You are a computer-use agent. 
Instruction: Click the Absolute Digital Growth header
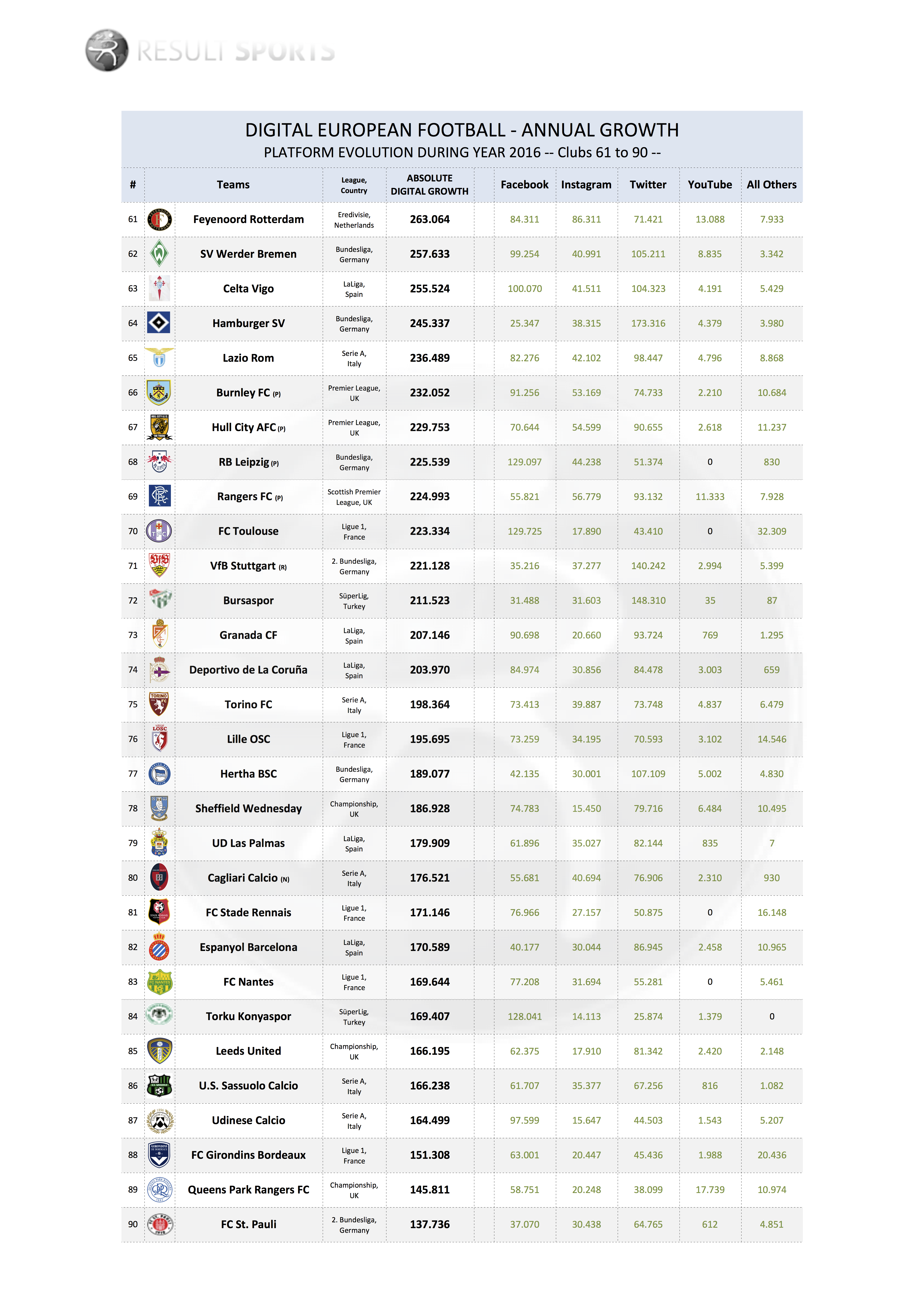[429, 185]
